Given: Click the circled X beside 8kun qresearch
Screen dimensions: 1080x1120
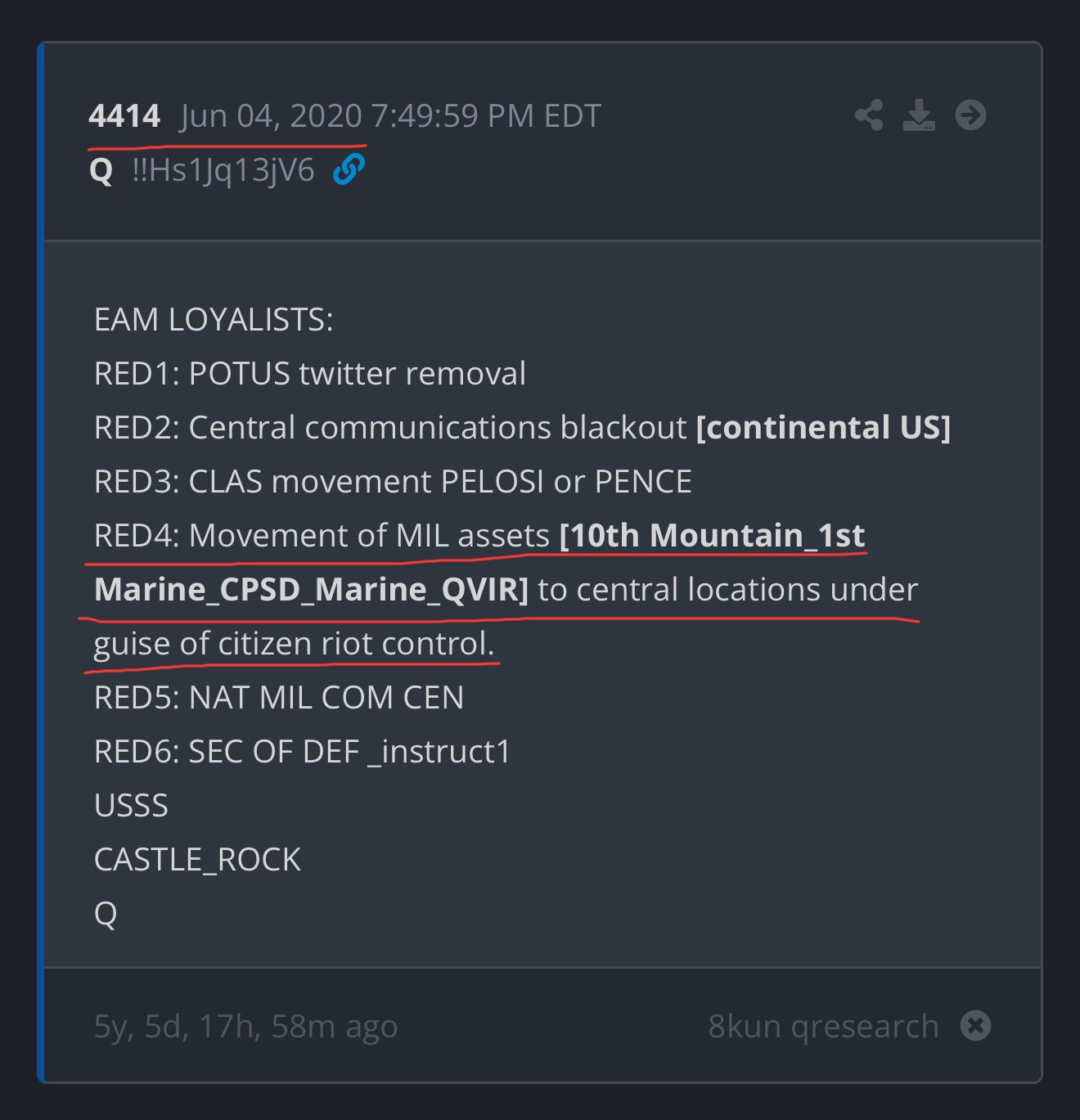Looking at the screenshot, I should [975, 1025].
